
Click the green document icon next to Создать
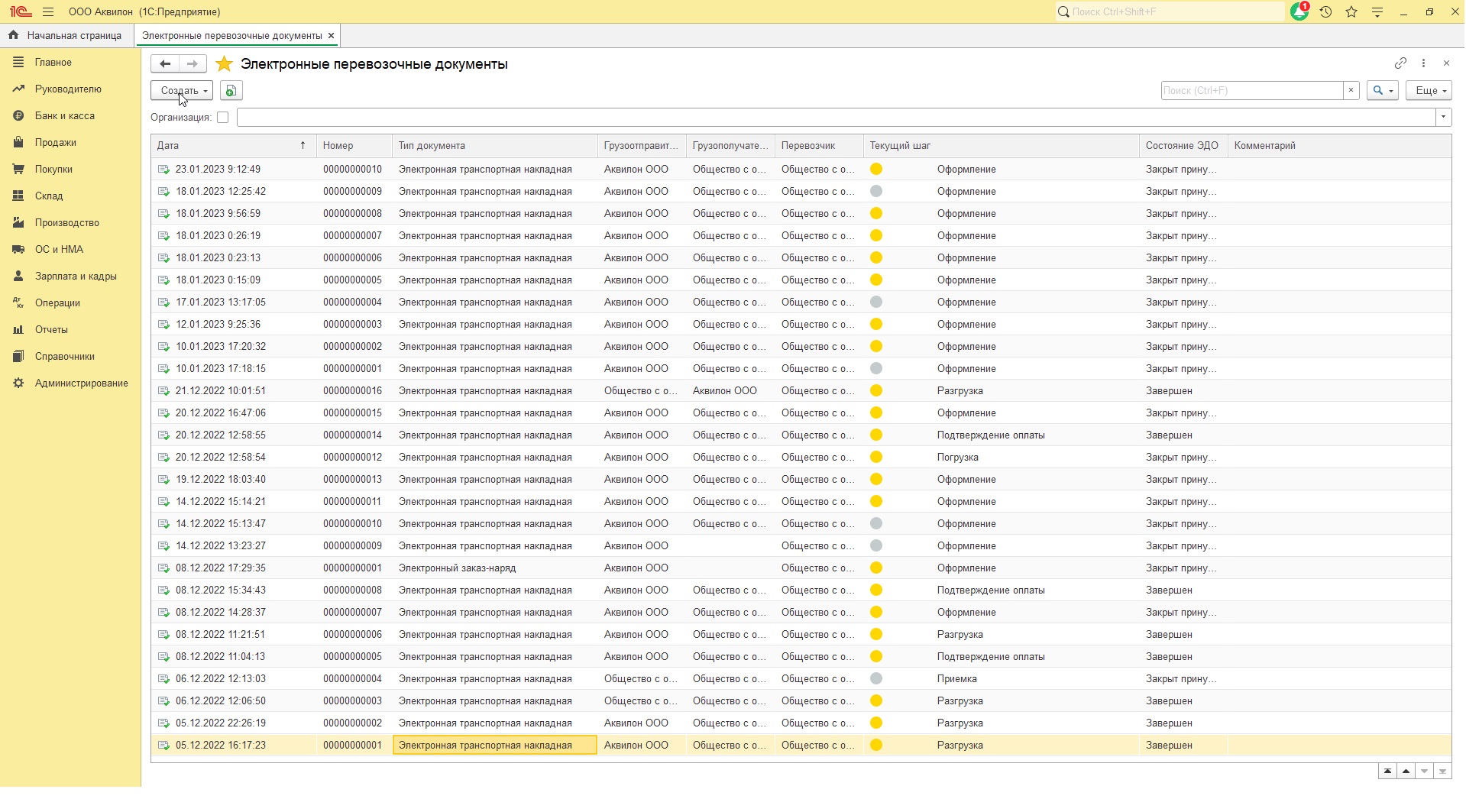point(231,91)
